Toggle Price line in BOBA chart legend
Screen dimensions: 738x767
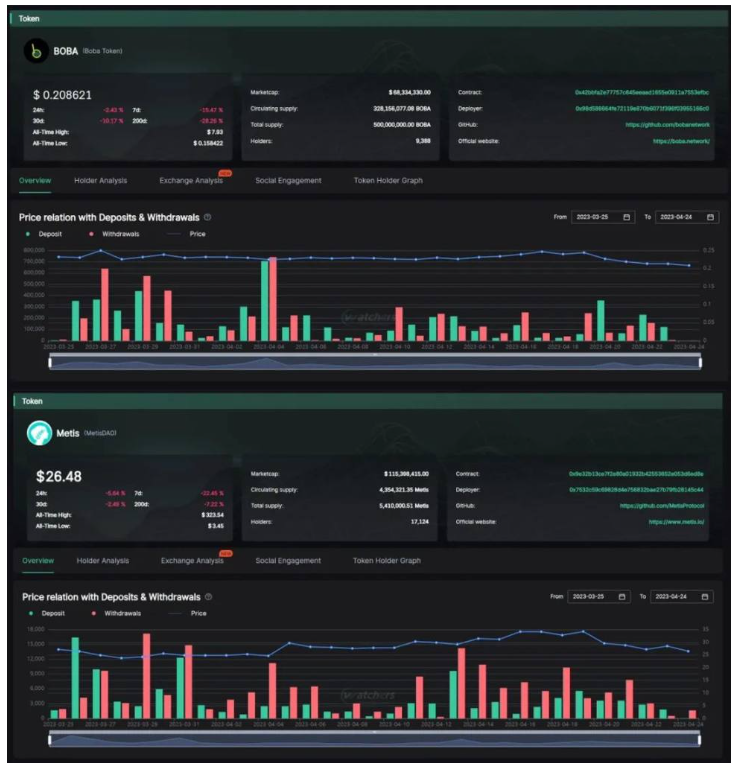pyautogui.click(x=186, y=234)
